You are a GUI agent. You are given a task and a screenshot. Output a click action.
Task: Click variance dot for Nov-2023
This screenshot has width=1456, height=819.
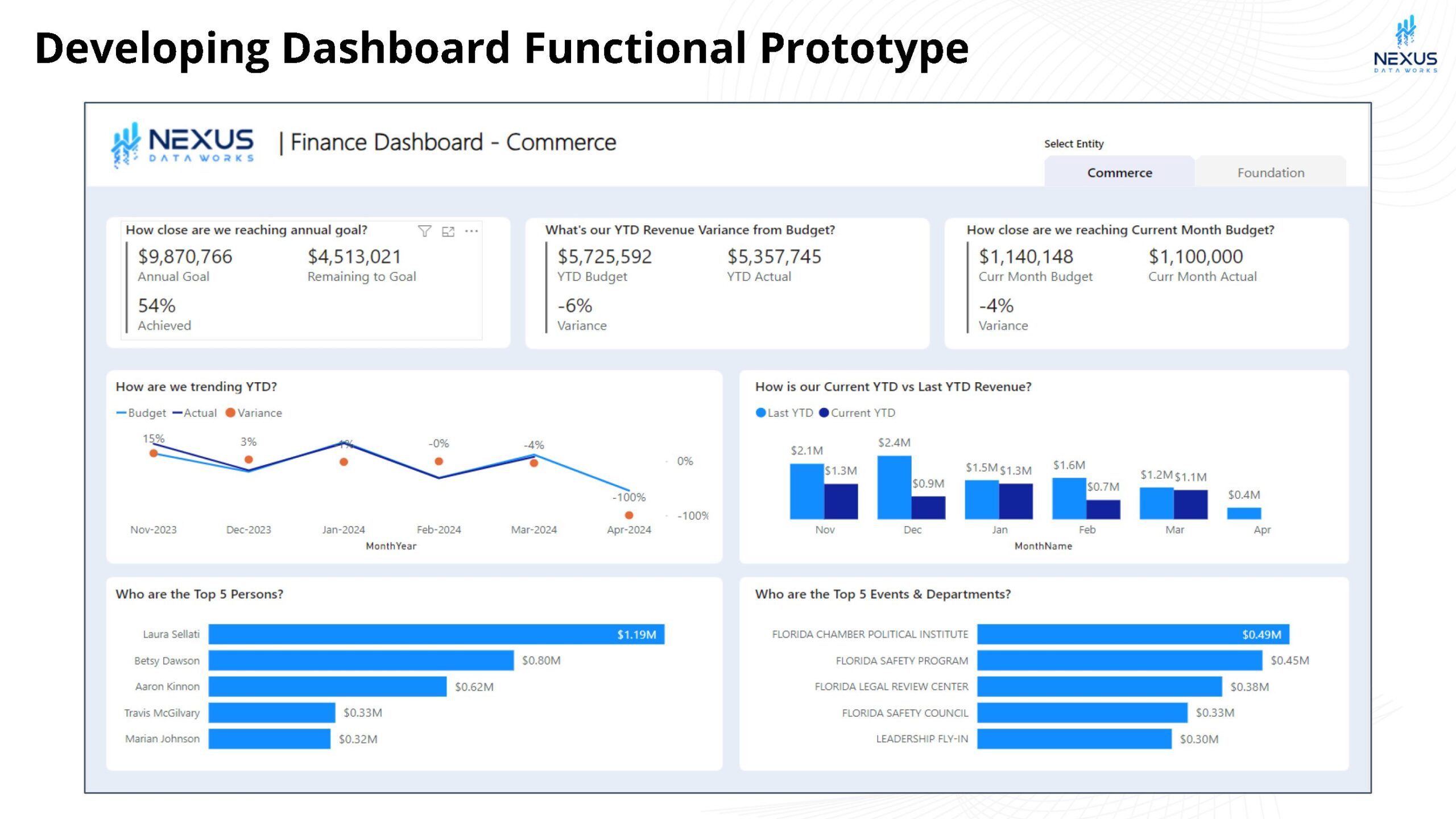tap(154, 453)
